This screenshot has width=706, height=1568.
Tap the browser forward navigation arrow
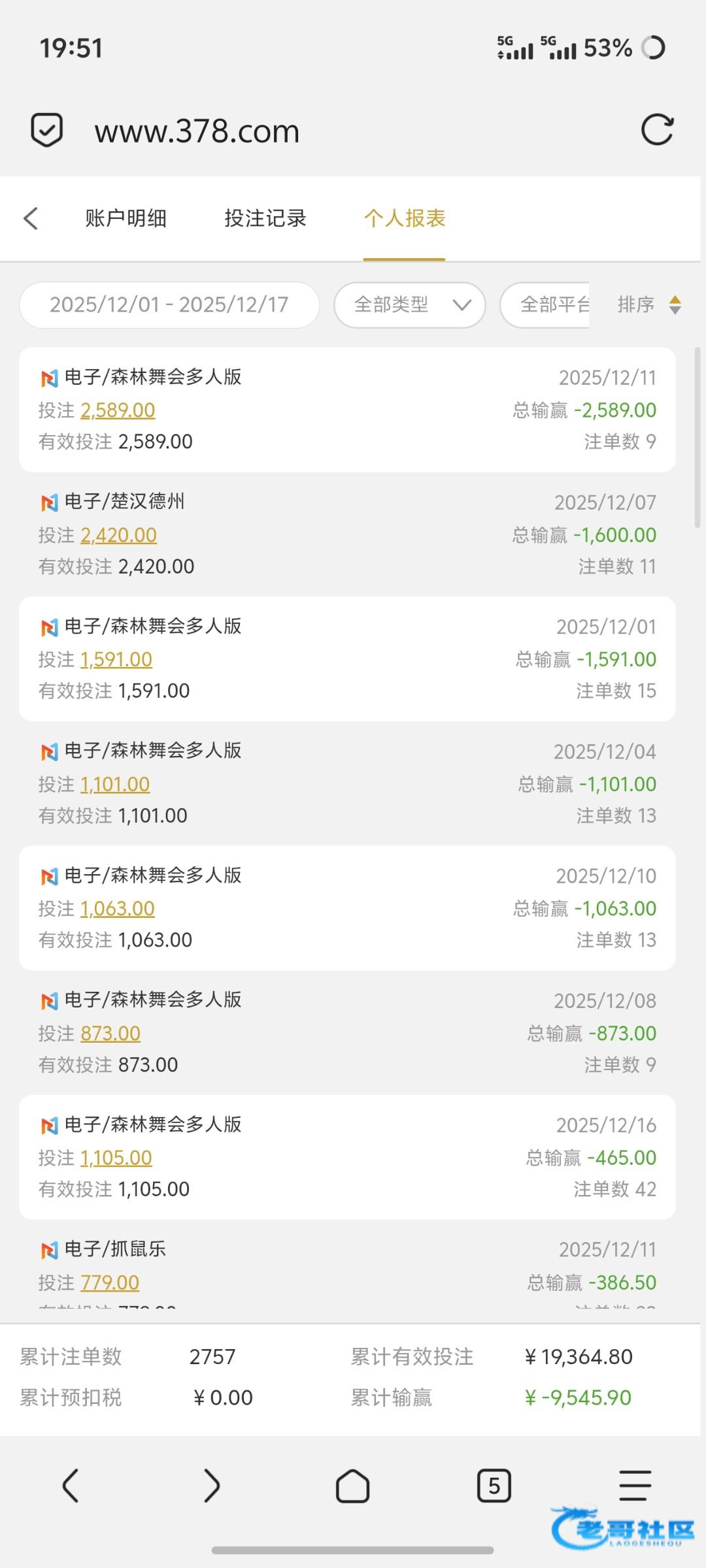coord(212,1486)
